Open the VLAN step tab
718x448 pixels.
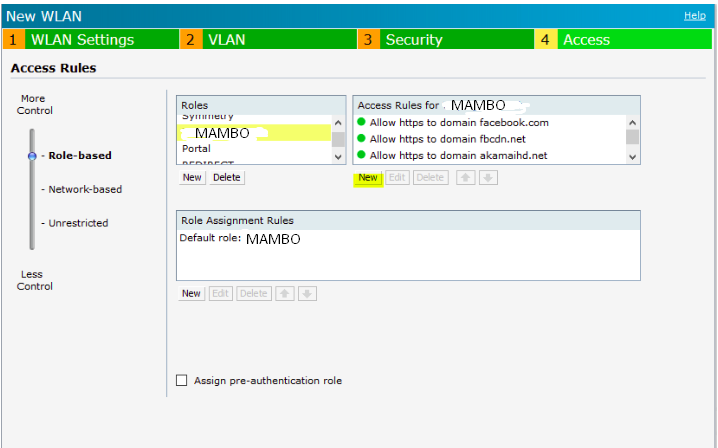pos(225,40)
